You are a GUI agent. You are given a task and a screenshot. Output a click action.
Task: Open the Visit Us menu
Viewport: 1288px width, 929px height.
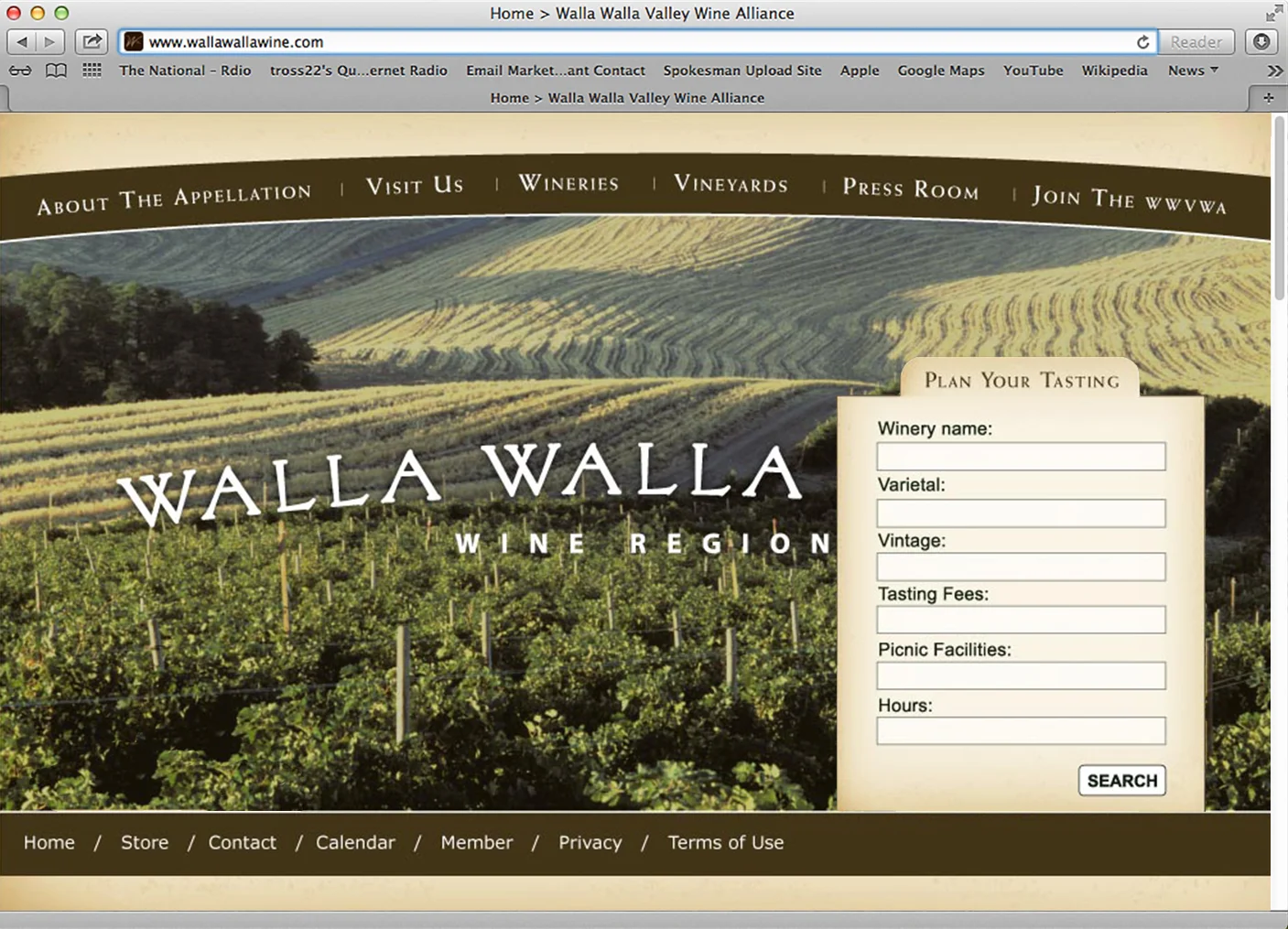point(415,186)
